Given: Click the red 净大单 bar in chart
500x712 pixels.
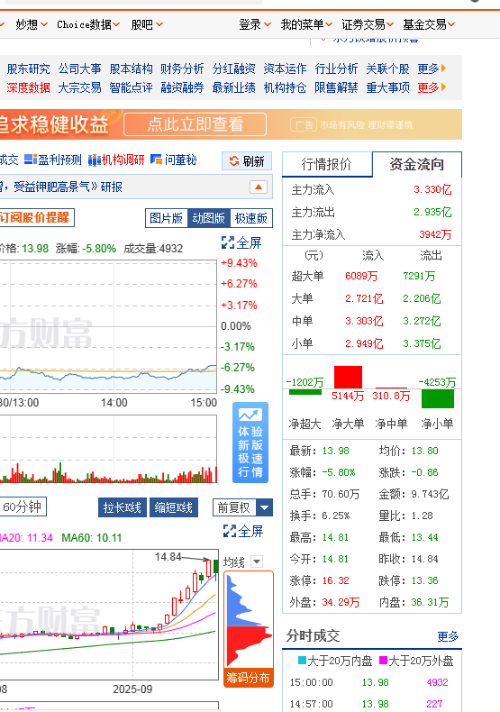Looking at the screenshot, I should click(348, 377).
